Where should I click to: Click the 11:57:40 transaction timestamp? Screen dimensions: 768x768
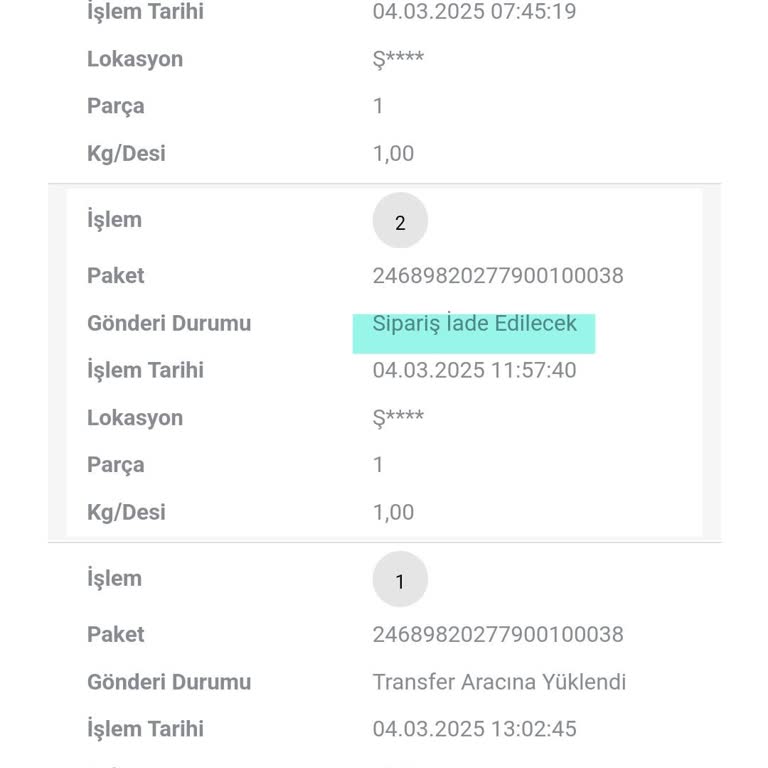(474, 371)
